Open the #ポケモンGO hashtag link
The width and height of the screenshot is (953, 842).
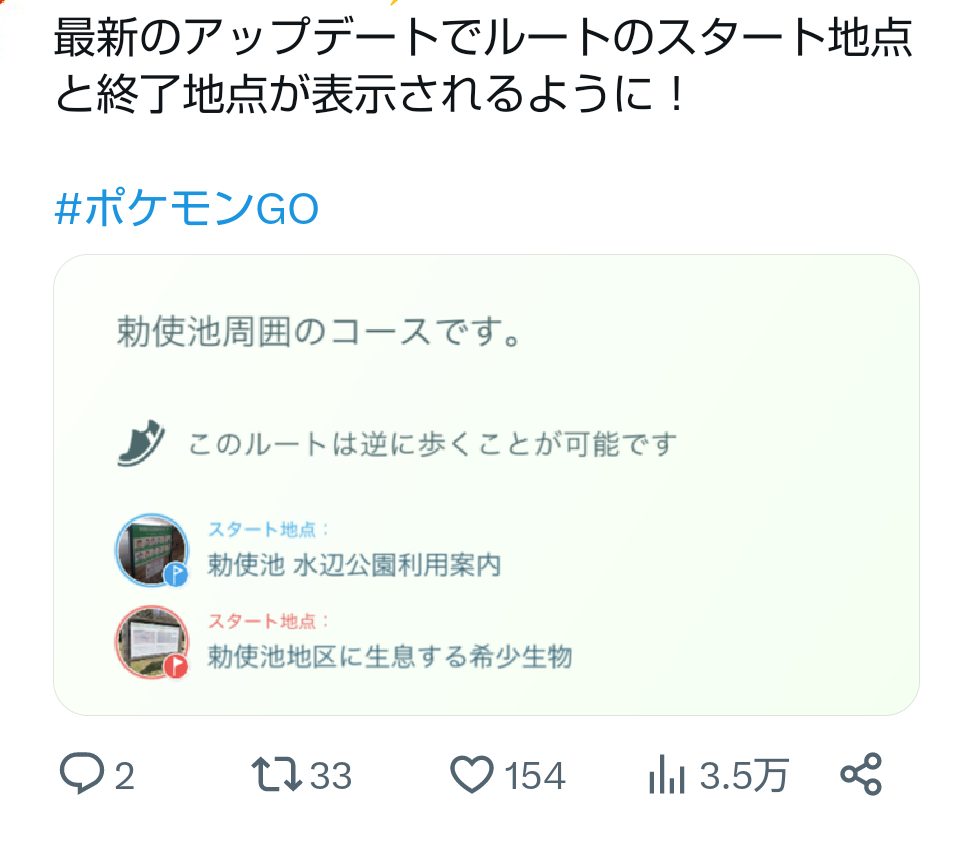tap(187, 209)
